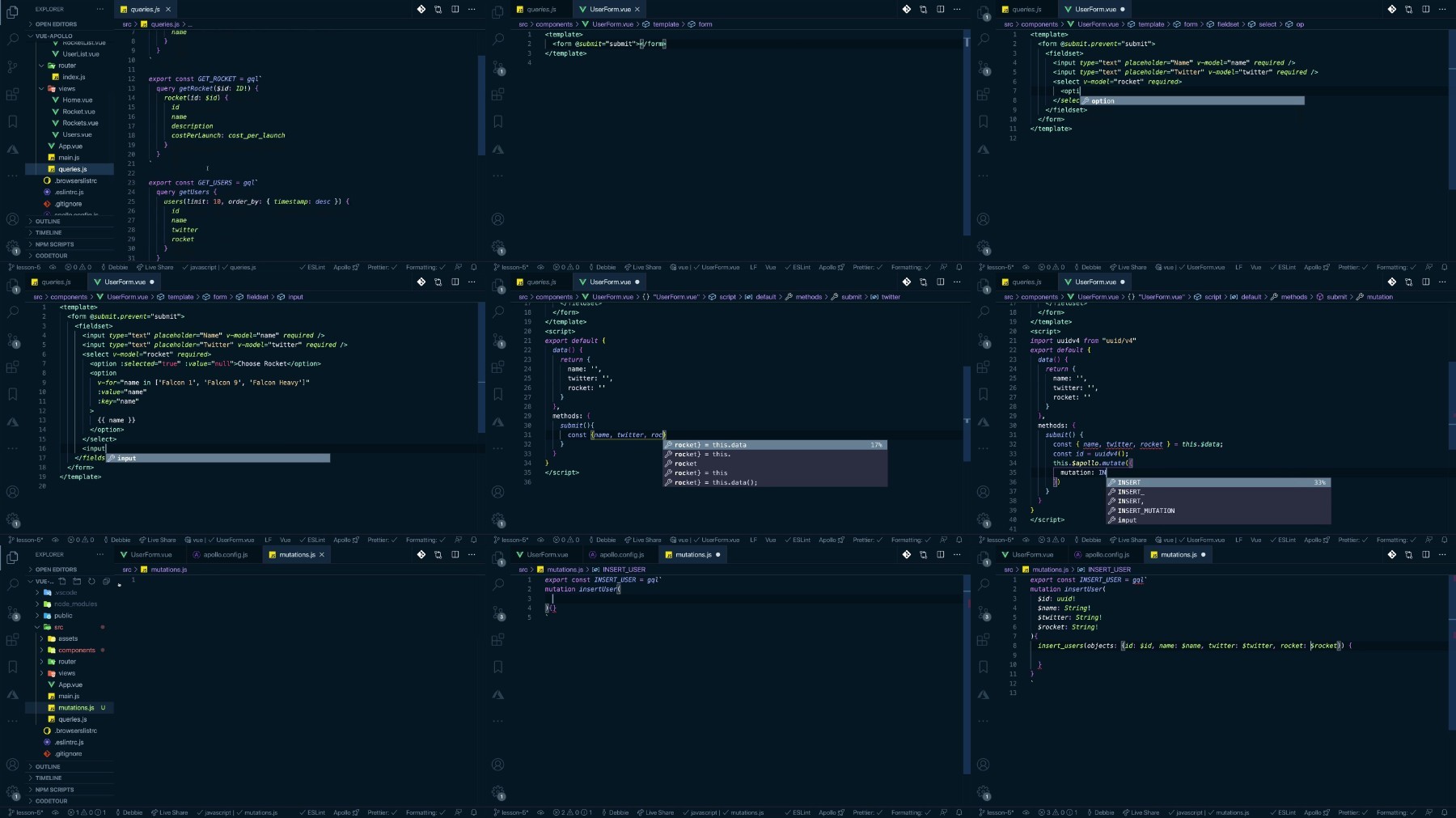
Task: Choose the 'rocket} = this.data' suggestion at 17%
Action: point(775,445)
